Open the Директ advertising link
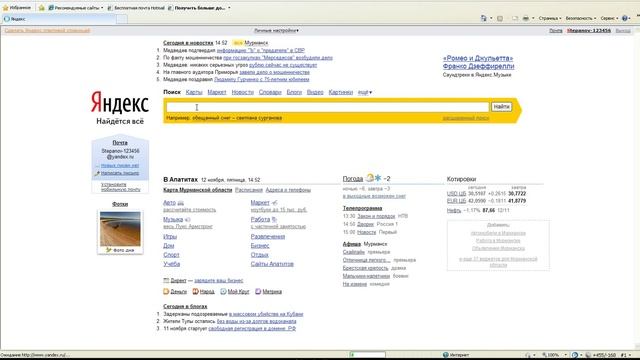The image size is (640, 360). point(178,280)
